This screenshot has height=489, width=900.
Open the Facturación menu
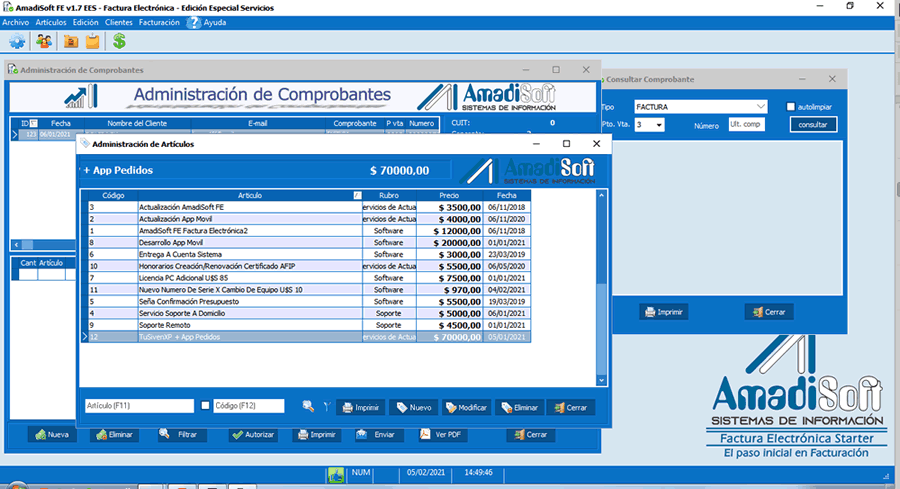[x=159, y=22]
